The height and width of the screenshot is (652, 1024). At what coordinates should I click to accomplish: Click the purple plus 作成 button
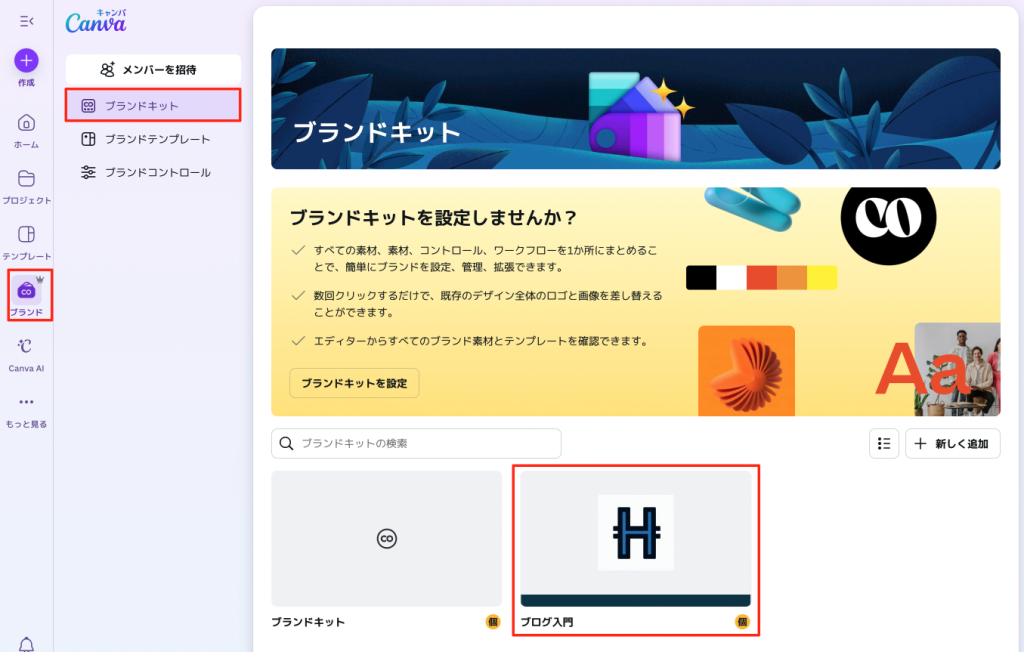(26, 60)
